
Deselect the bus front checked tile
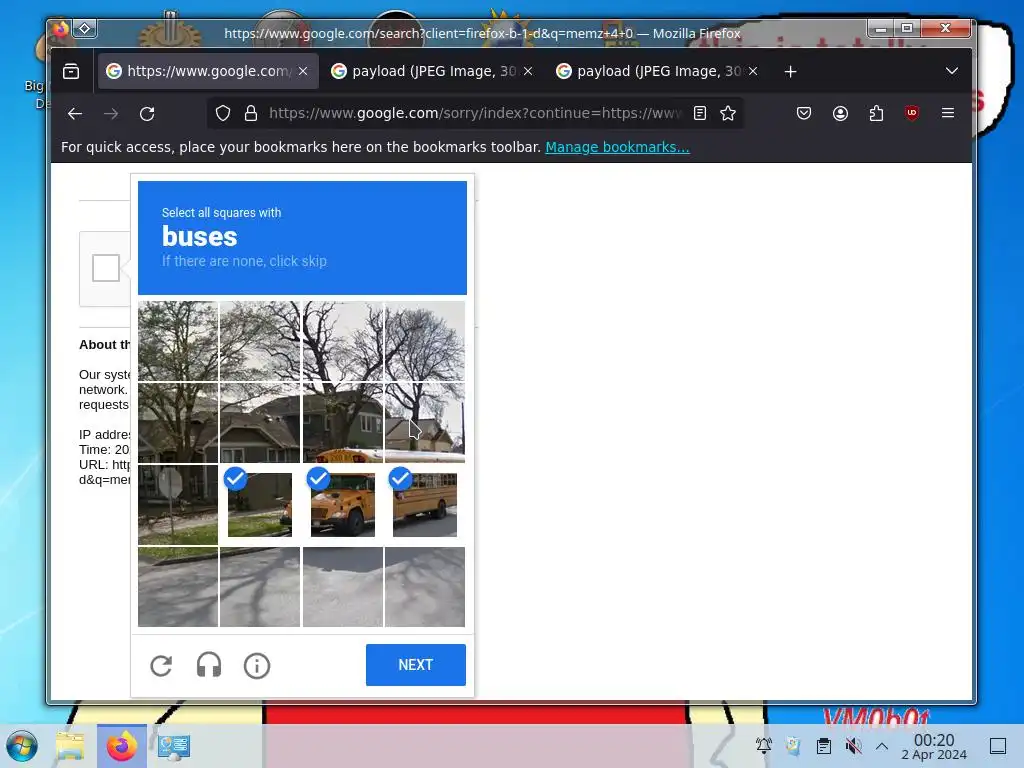(343, 505)
